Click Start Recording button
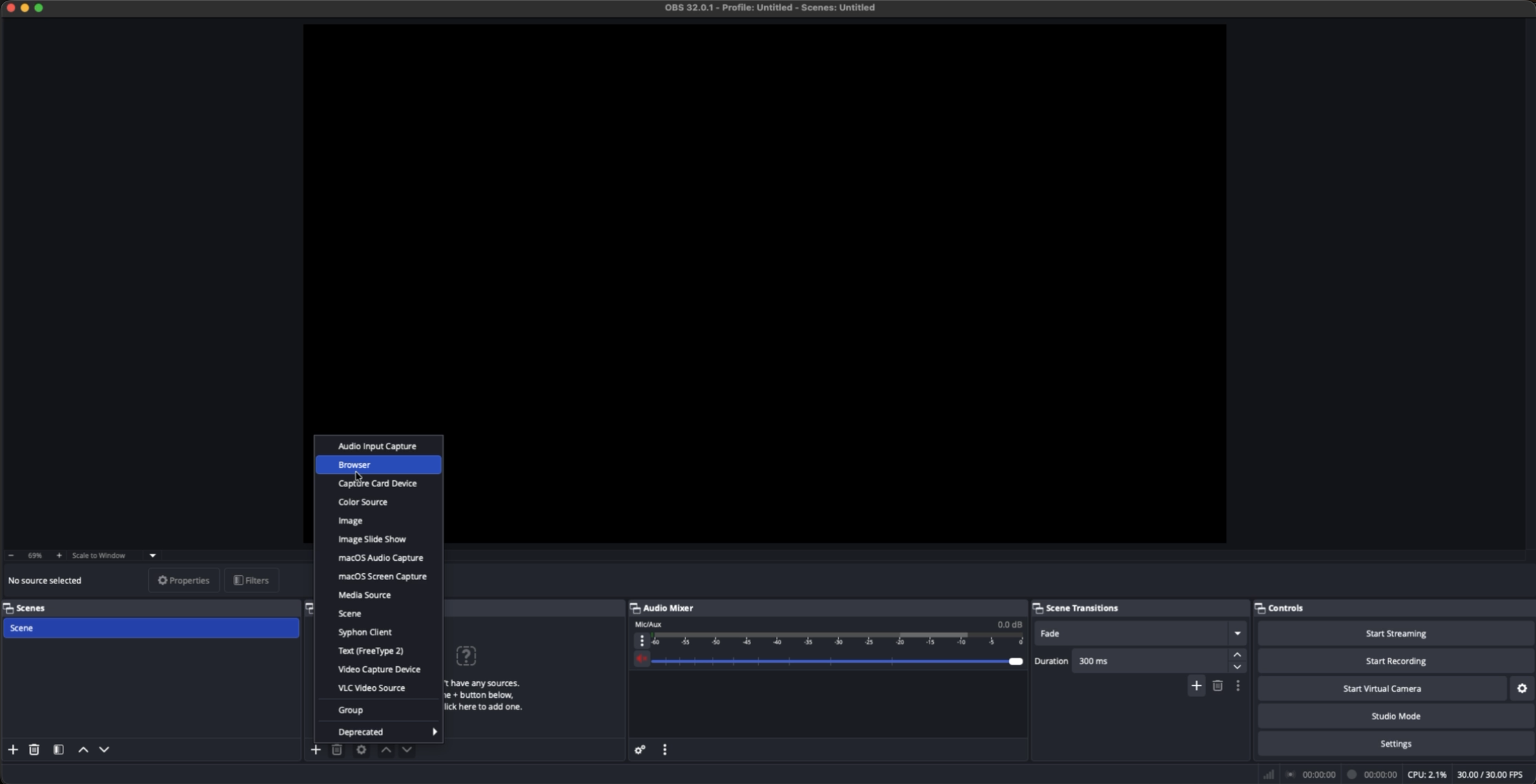The width and height of the screenshot is (1536, 784). (1395, 661)
